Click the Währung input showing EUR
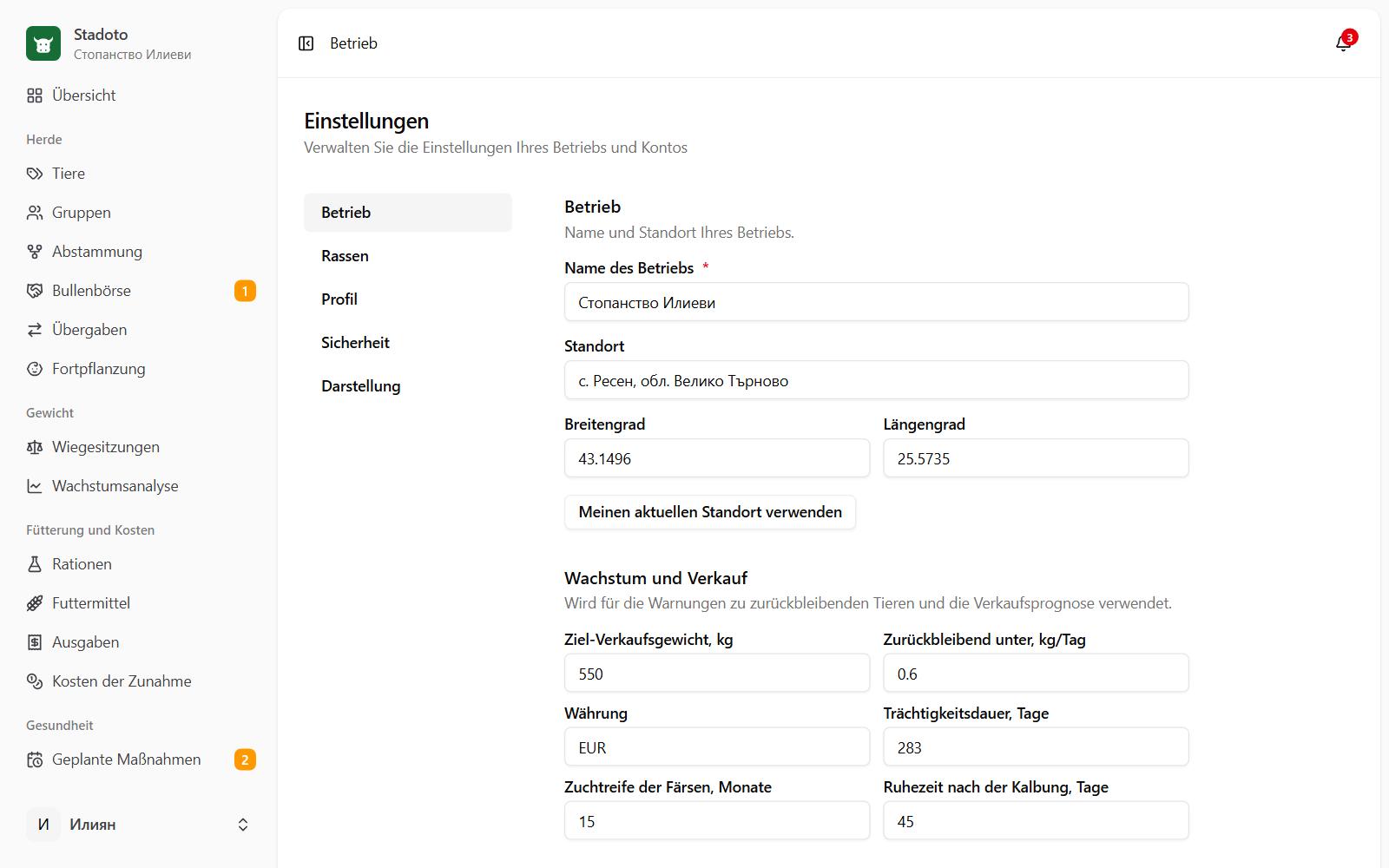The image size is (1389, 868). (717, 747)
